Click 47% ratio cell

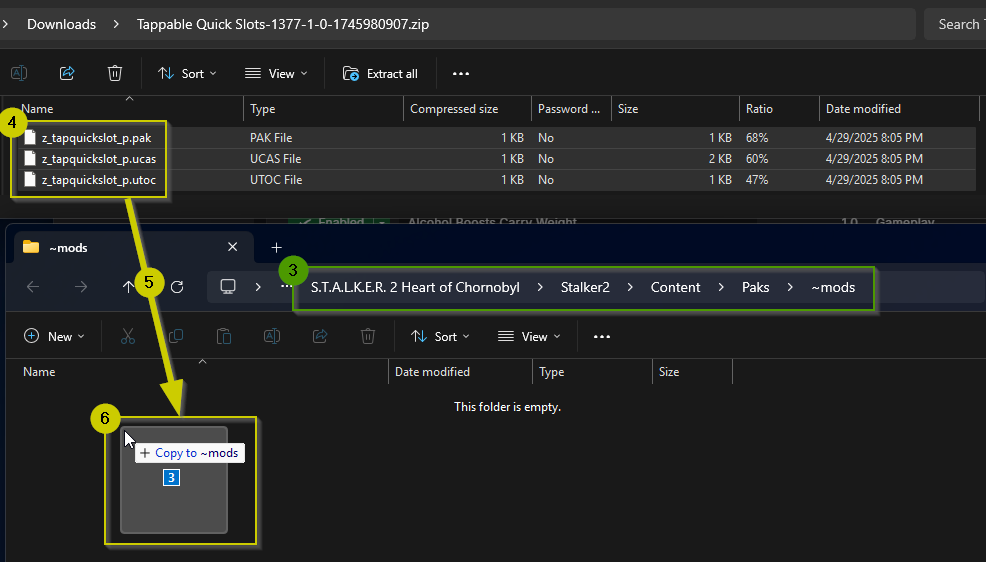757,180
